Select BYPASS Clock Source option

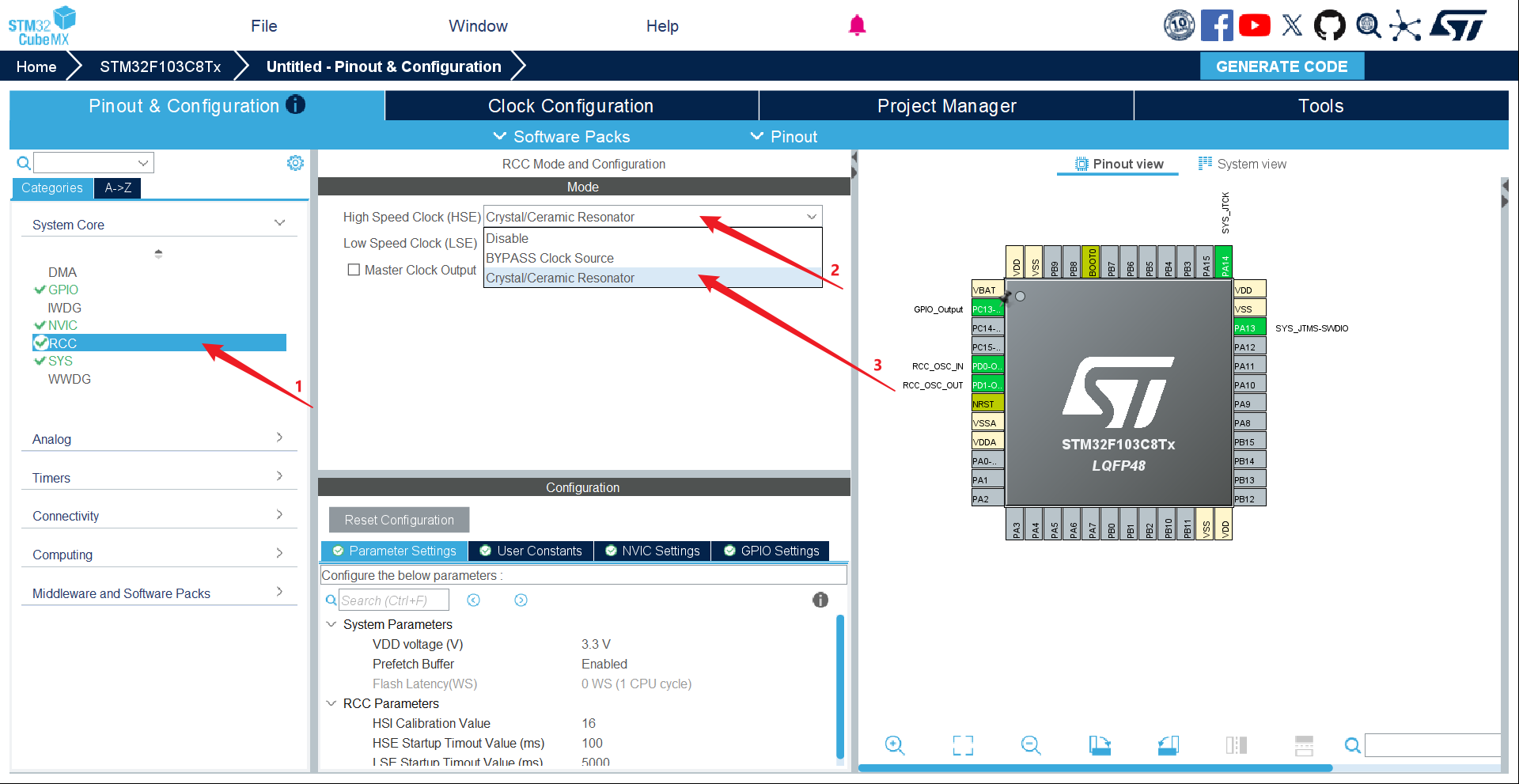(653, 258)
